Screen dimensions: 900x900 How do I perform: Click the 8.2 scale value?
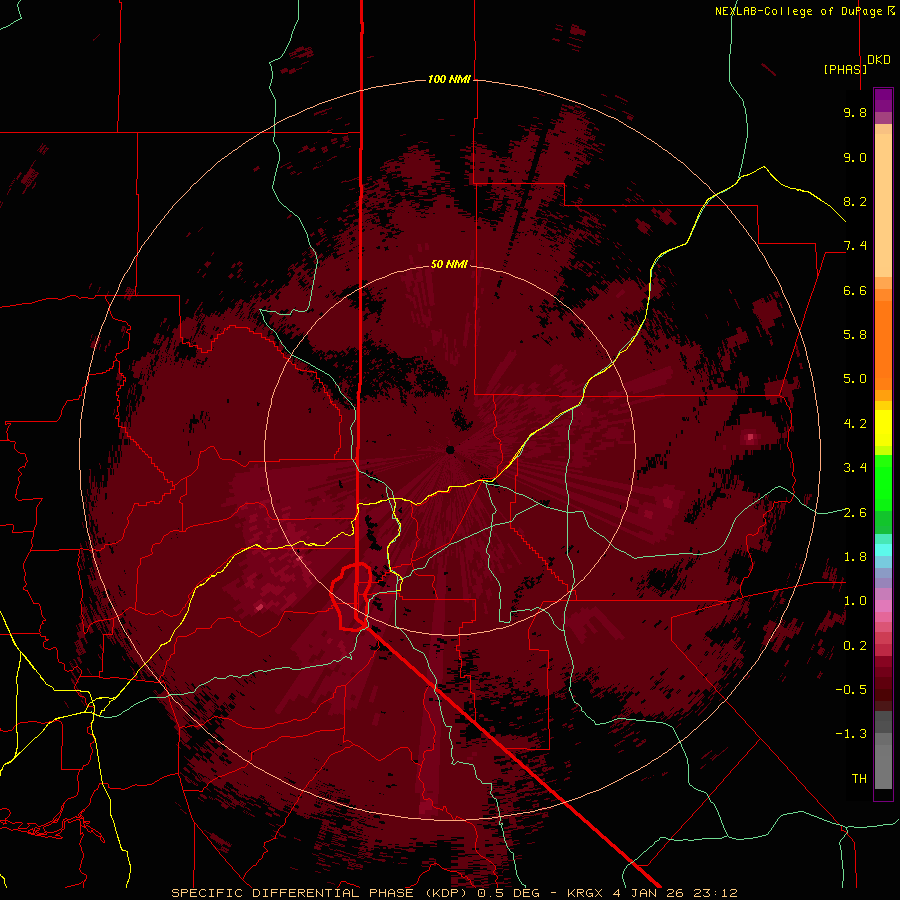point(855,201)
